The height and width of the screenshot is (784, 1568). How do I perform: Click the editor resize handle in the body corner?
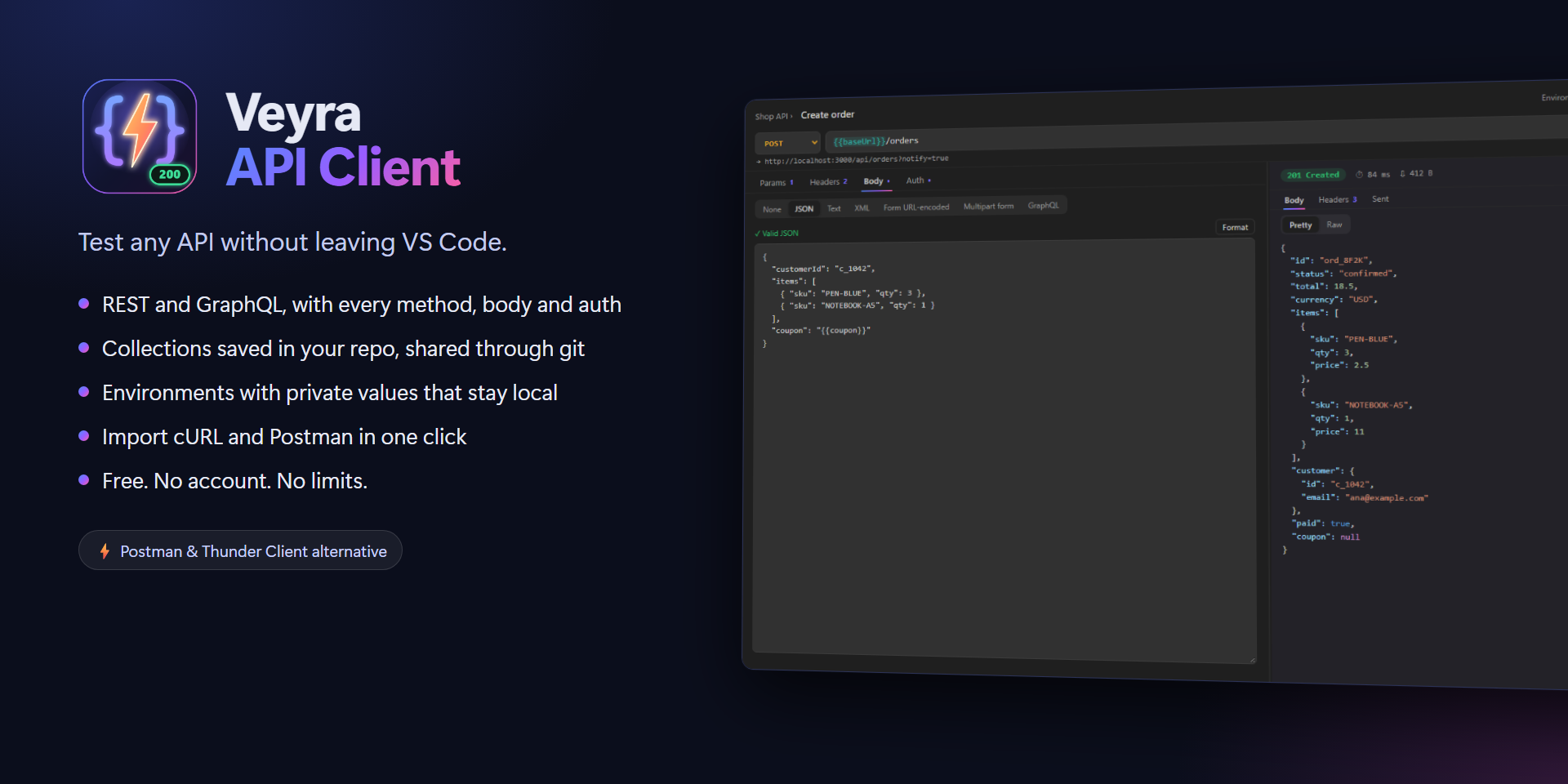pyautogui.click(x=1252, y=660)
